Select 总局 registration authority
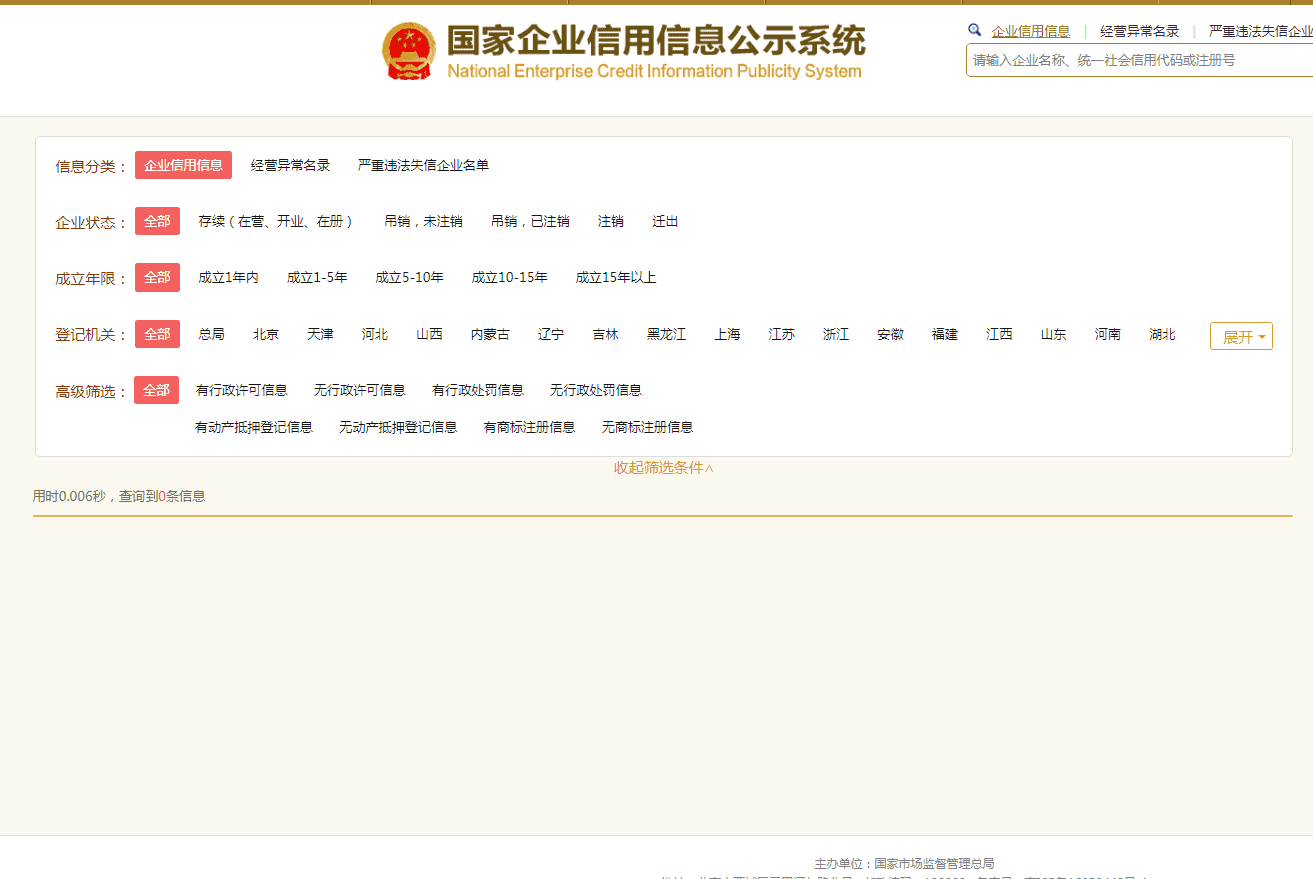 211,334
